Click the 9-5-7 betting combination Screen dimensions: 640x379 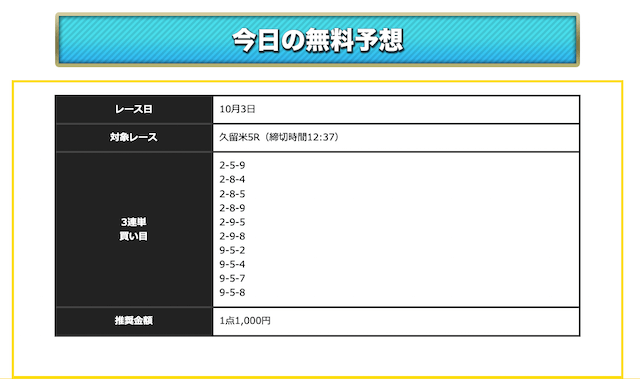click(232, 278)
